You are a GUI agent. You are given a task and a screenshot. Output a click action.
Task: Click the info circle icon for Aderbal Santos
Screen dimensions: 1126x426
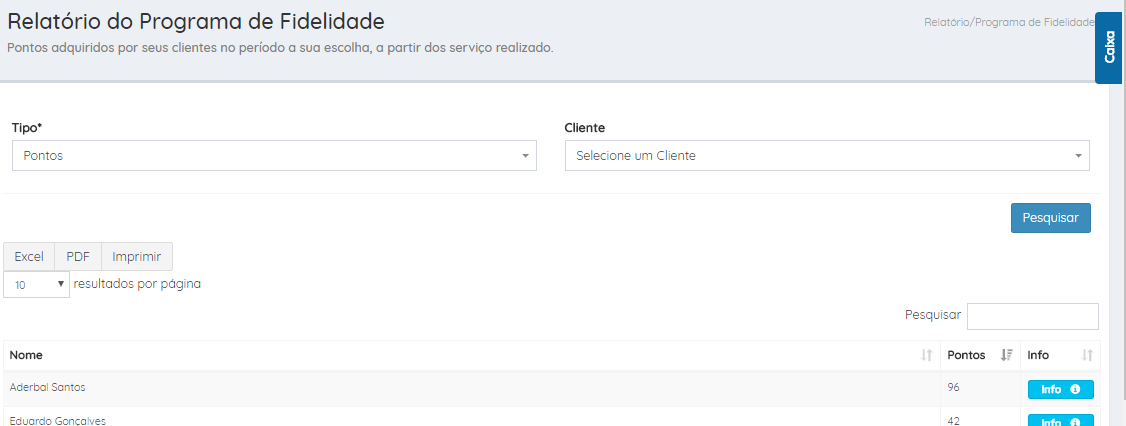[x=1075, y=390]
